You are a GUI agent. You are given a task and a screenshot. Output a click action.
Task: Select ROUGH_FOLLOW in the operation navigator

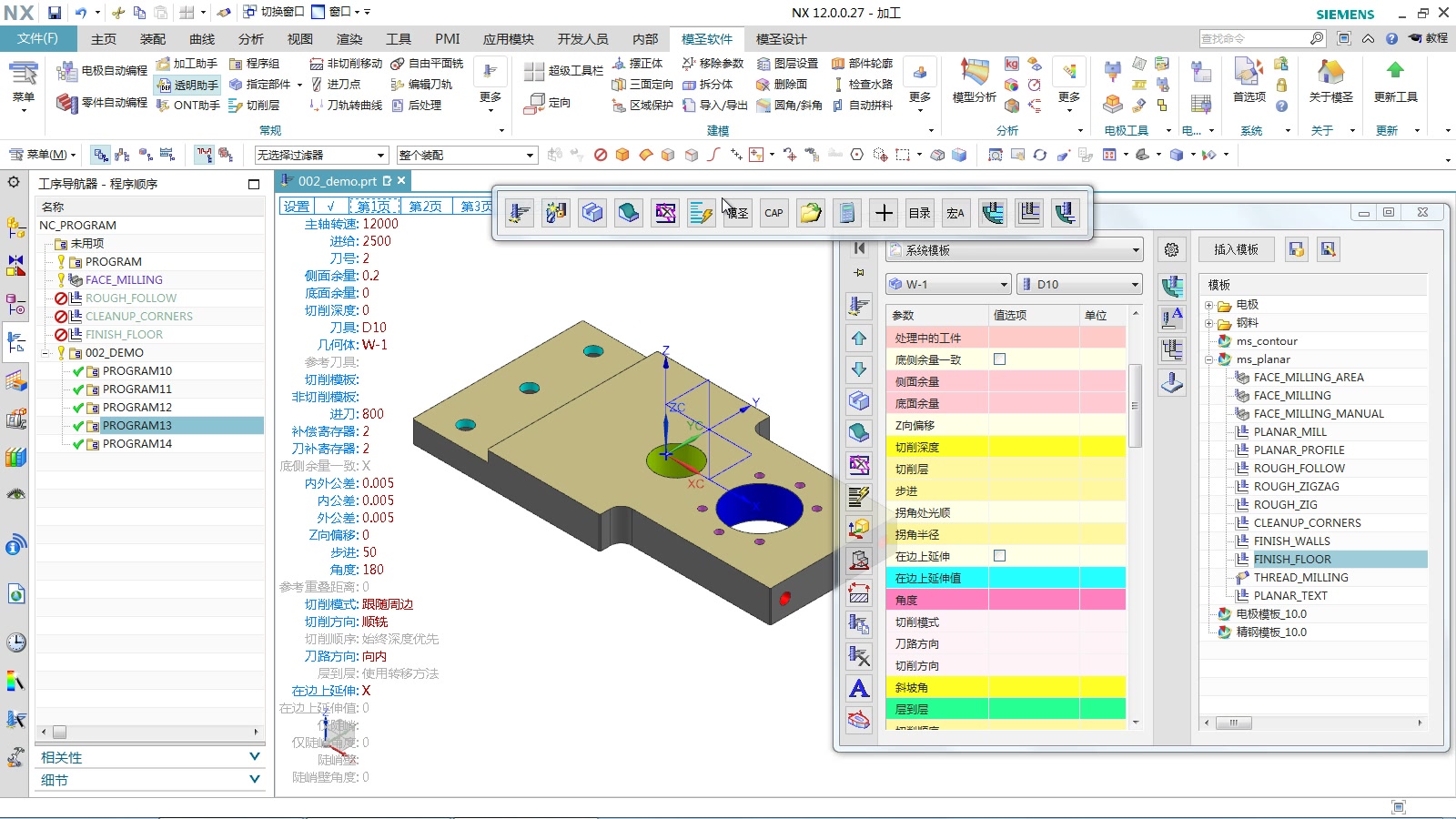click(131, 298)
